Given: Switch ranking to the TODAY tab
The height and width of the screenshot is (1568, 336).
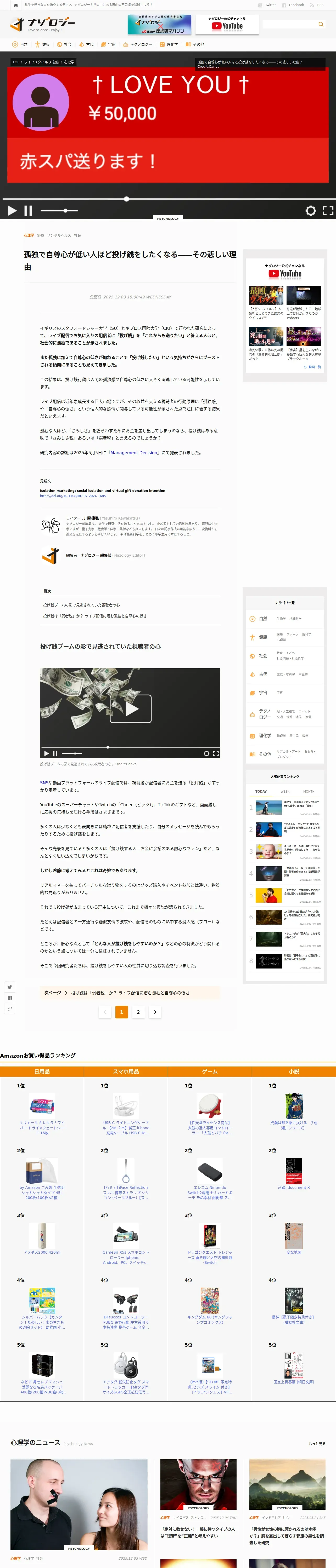Looking at the screenshot, I should 261,791.
